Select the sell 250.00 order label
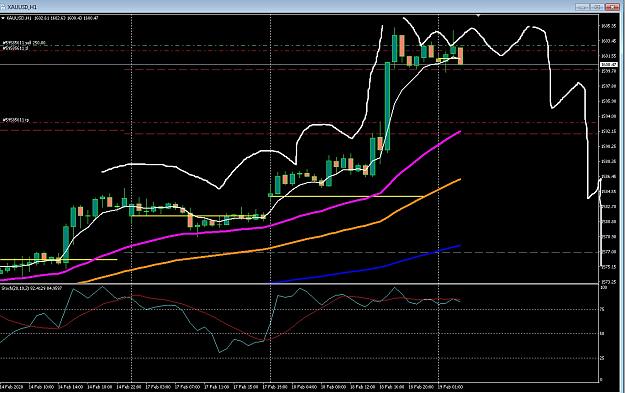Viewport: 625px width, 393px height. coord(24,43)
